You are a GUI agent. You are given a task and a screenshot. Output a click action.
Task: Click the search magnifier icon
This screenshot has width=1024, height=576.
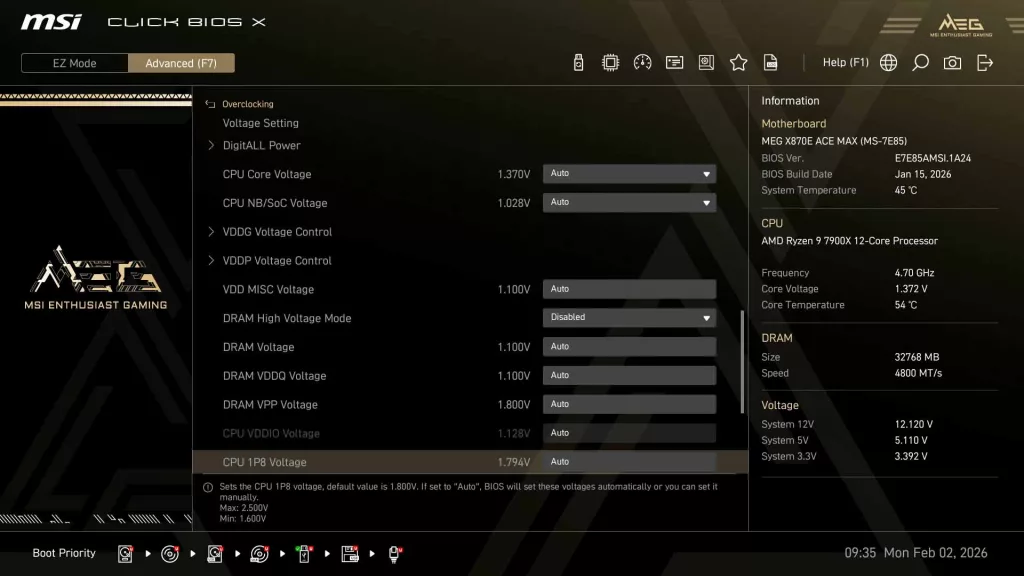(920, 62)
